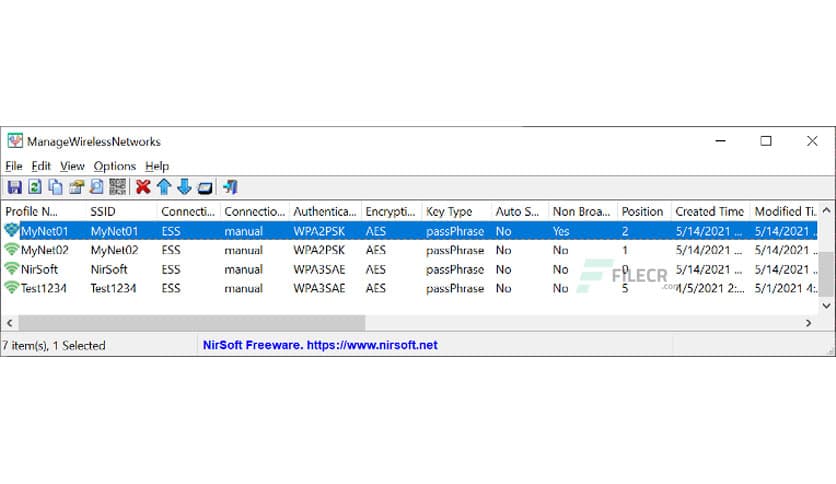Click horizontal scrollbar right arrow
The image size is (836, 484).
(x=809, y=322)
